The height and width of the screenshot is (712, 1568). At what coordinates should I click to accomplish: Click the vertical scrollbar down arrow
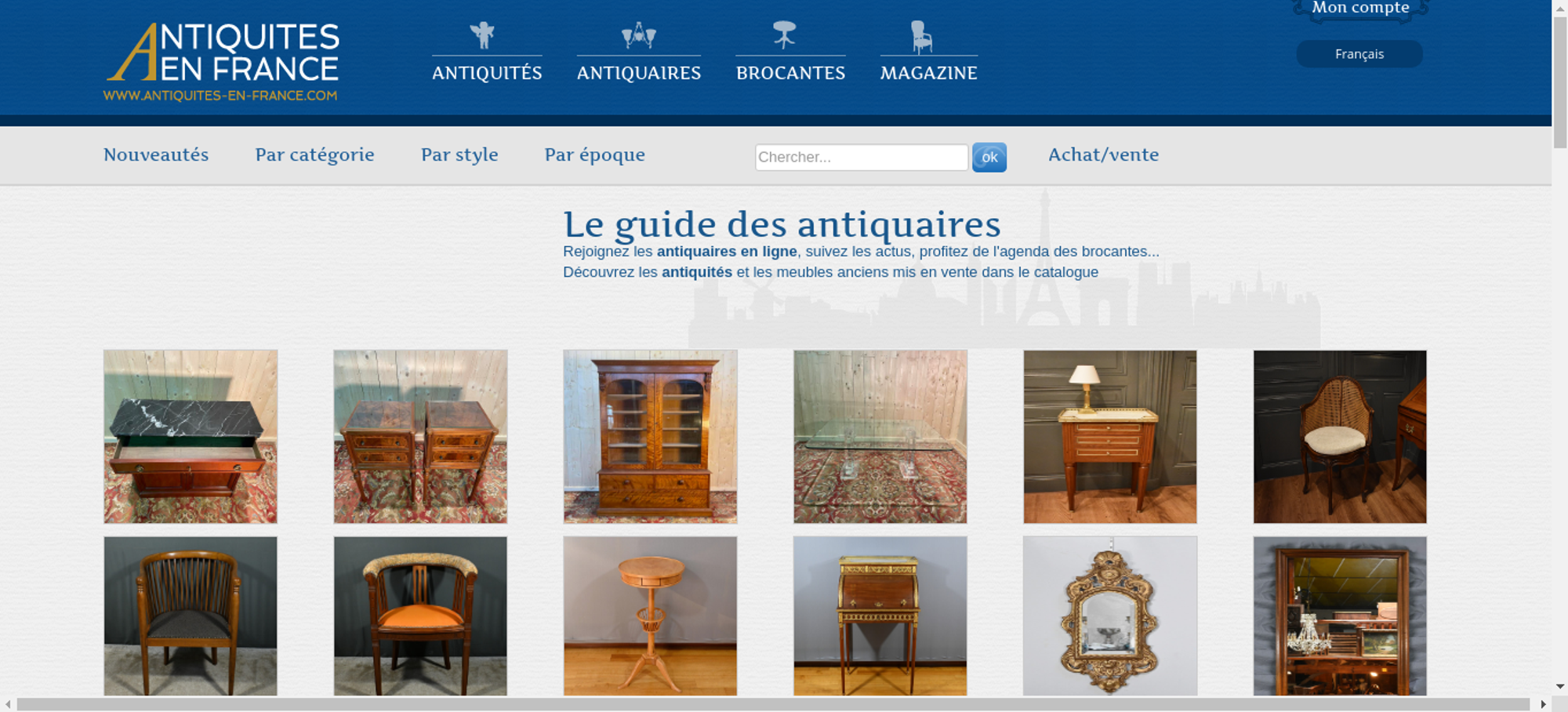[1560, 687]
